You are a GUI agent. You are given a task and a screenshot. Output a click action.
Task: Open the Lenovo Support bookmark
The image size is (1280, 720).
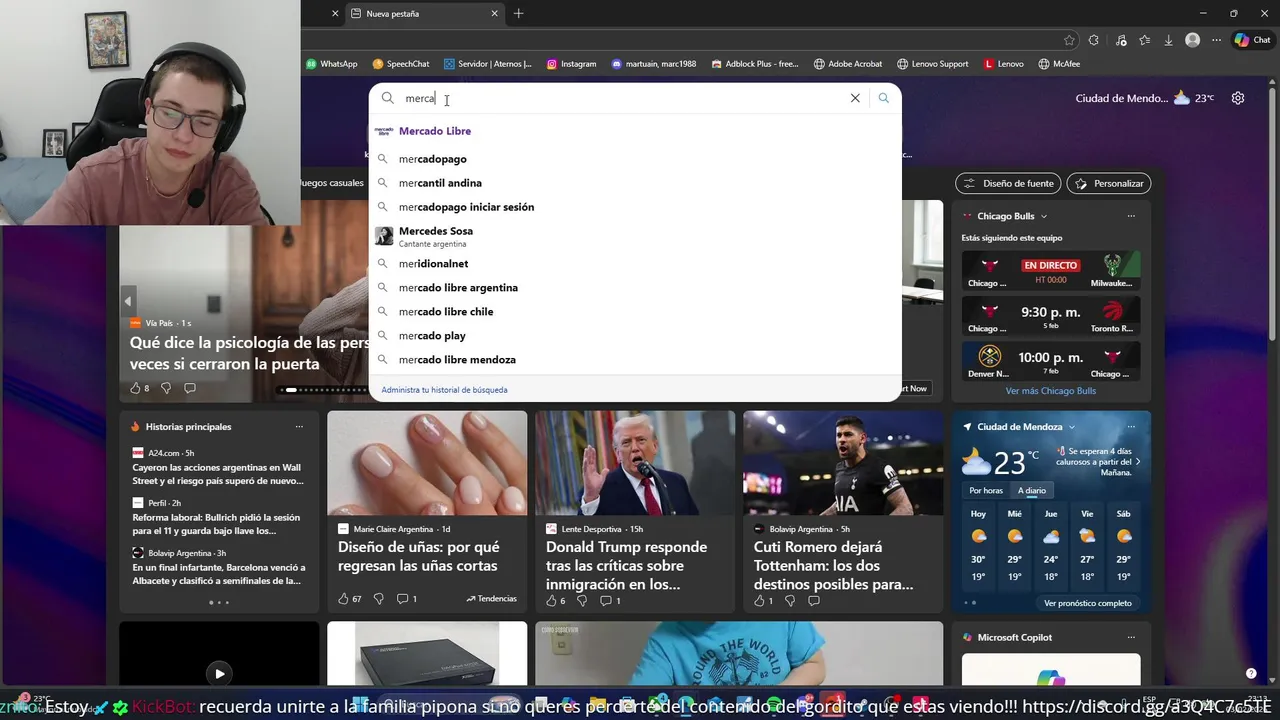(933, 64)
